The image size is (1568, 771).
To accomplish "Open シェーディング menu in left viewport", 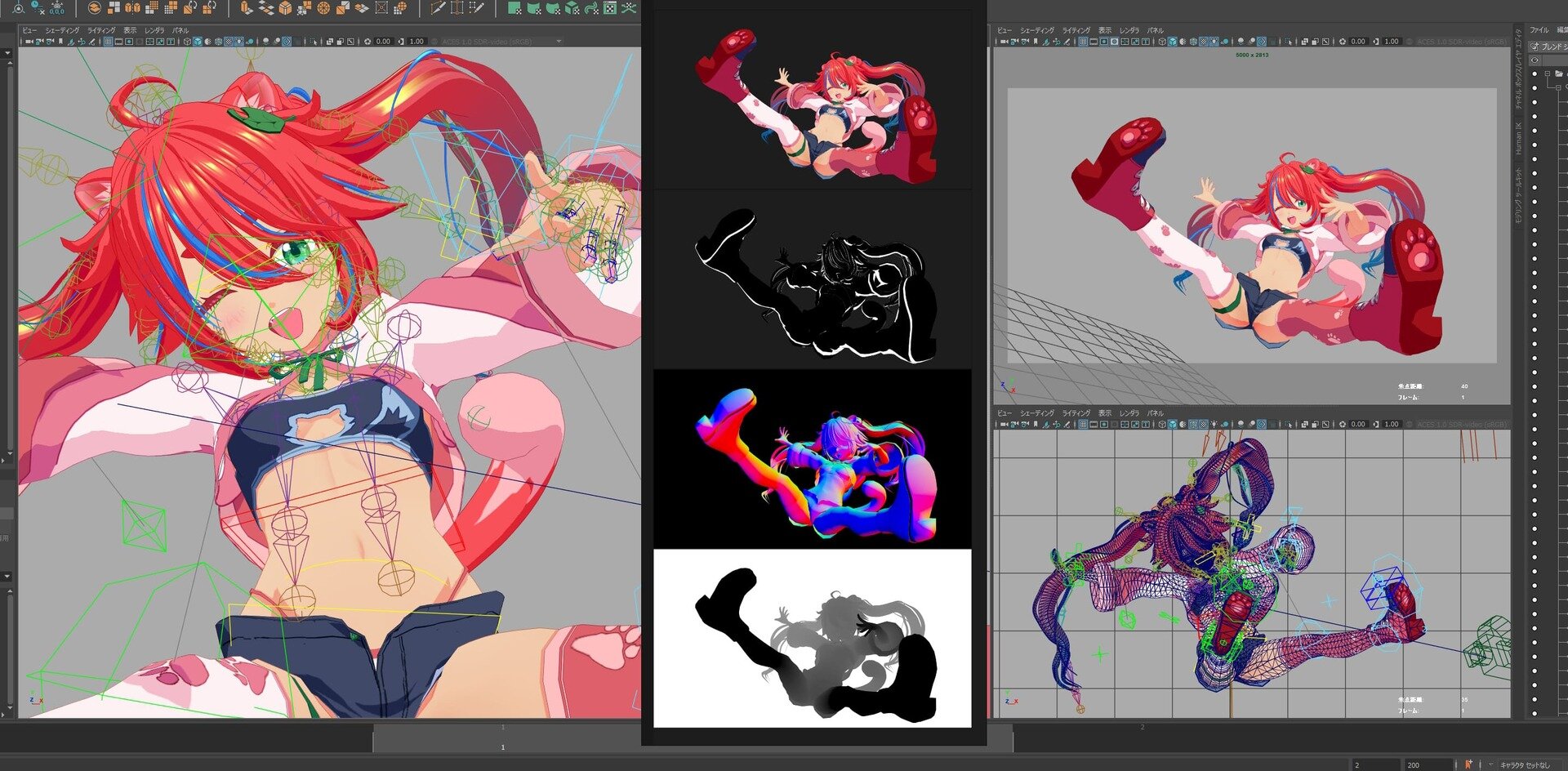I will pos(62,30).
